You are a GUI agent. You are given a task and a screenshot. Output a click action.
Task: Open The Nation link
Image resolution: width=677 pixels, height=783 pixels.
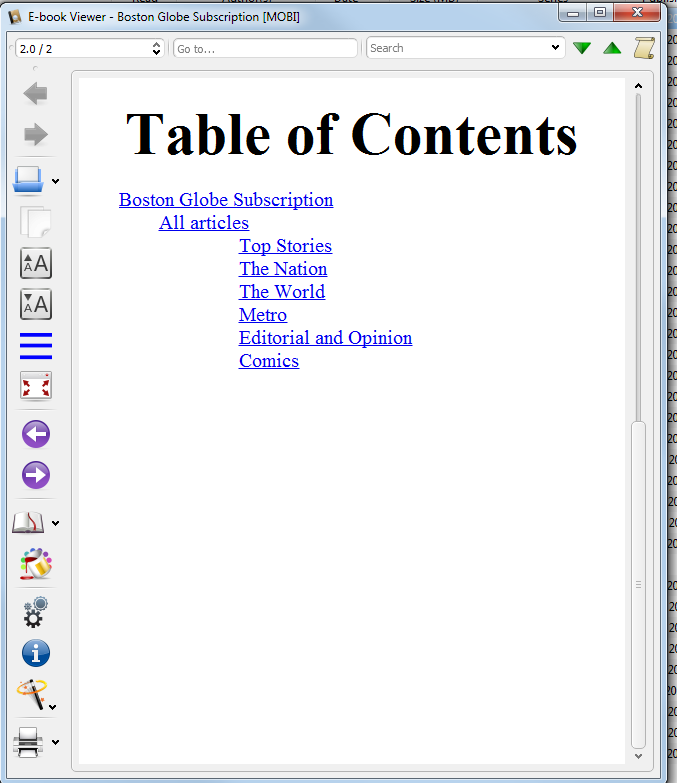pos(283,269)
